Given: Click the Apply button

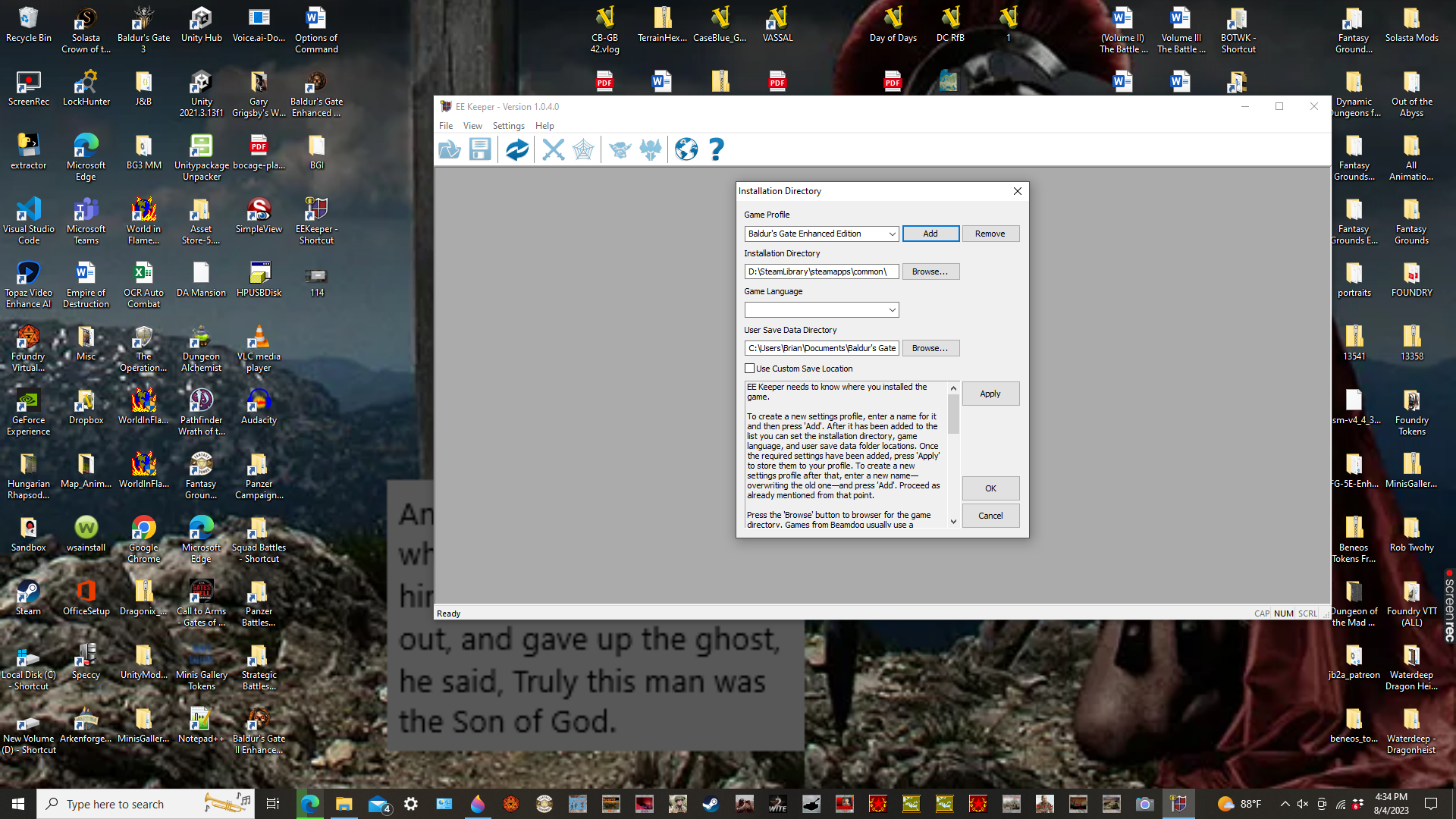Looking at the screenshot, I should pos(990,394).
